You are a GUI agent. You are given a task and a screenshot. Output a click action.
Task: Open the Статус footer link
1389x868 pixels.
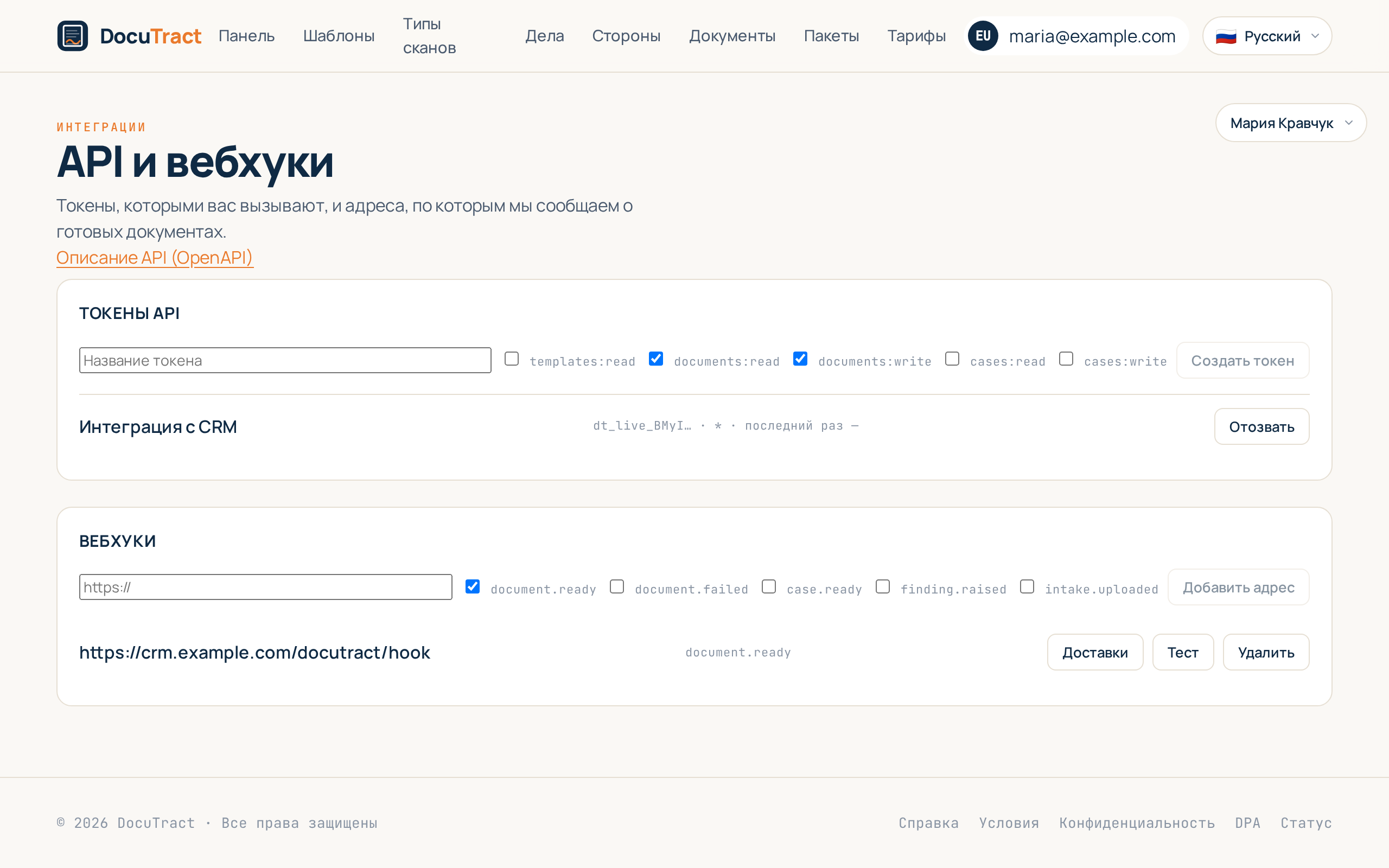[1306, 822]
